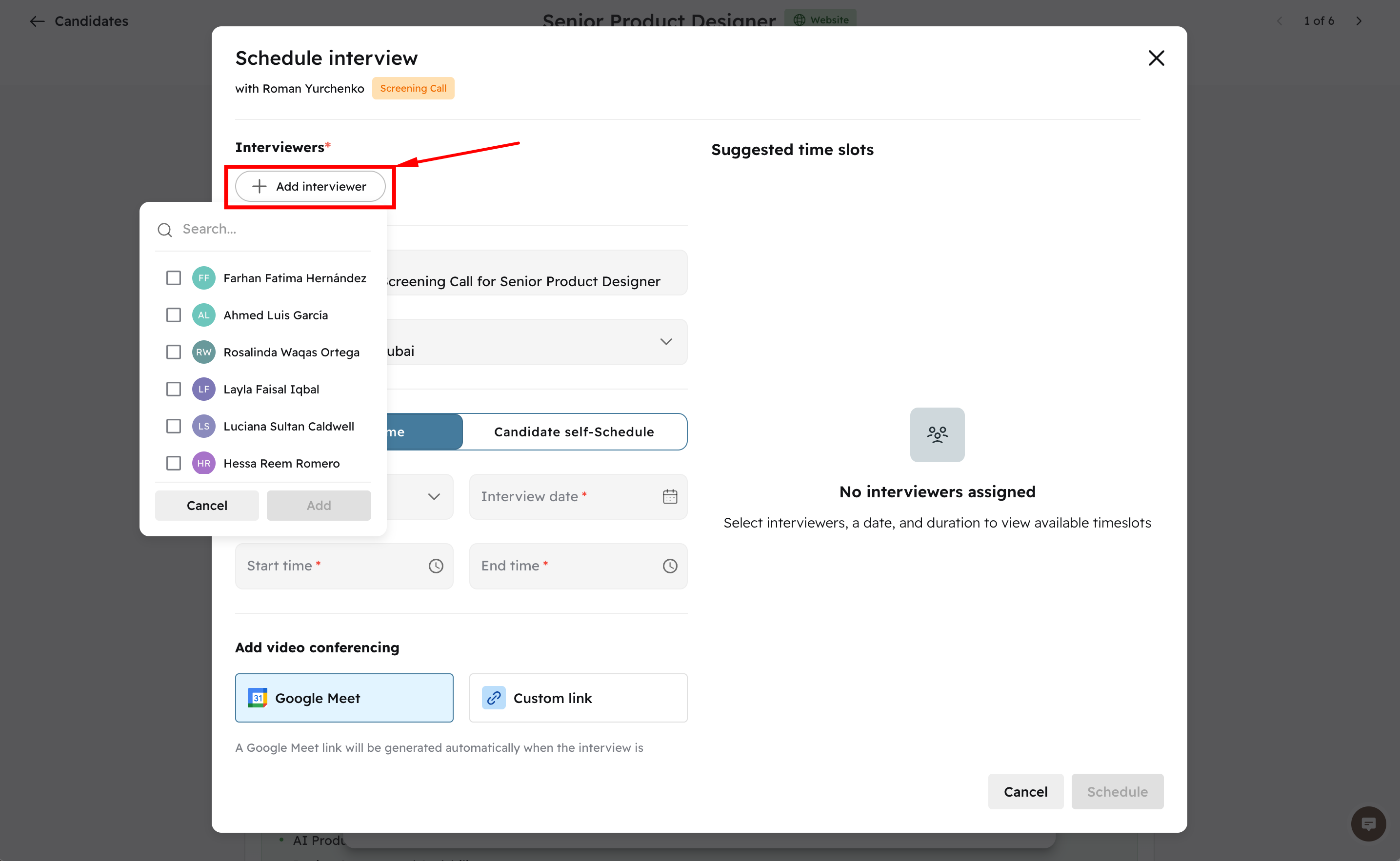Click the End time clock icon
Viewport: 1400px width, 861px height.
tap(670, 566)
